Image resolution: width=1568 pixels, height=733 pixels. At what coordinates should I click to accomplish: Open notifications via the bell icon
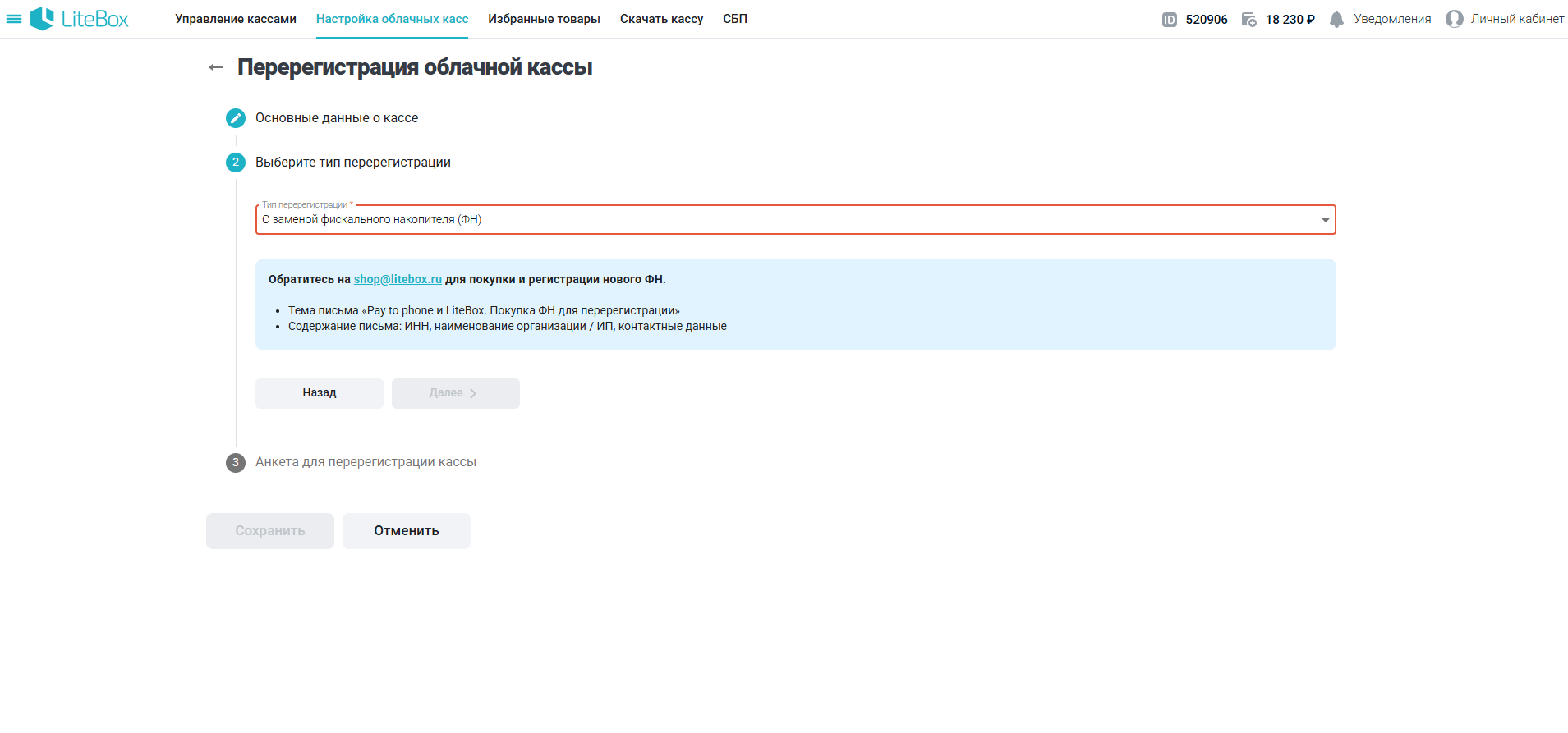pyautogui.click(x=1336, y=20)
